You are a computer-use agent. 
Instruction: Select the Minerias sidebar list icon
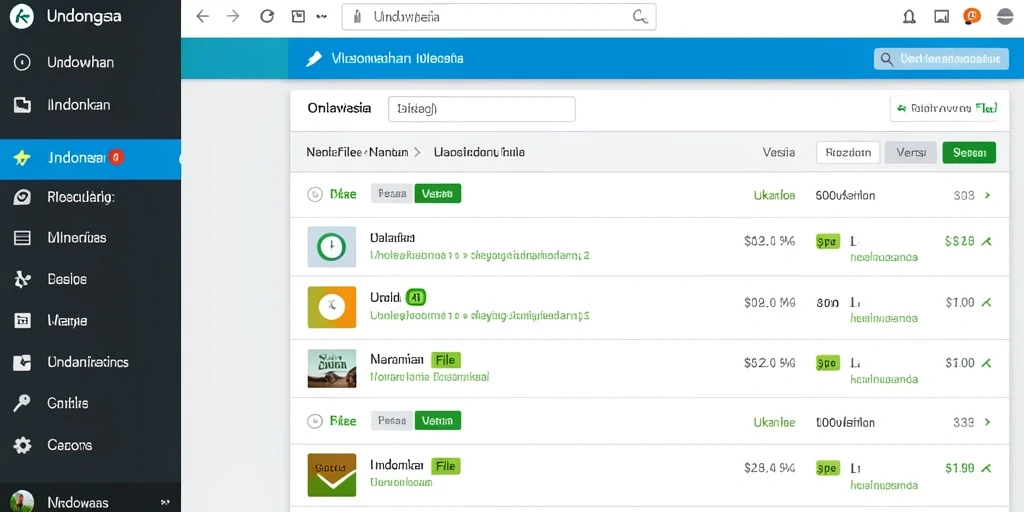[22, 238]
